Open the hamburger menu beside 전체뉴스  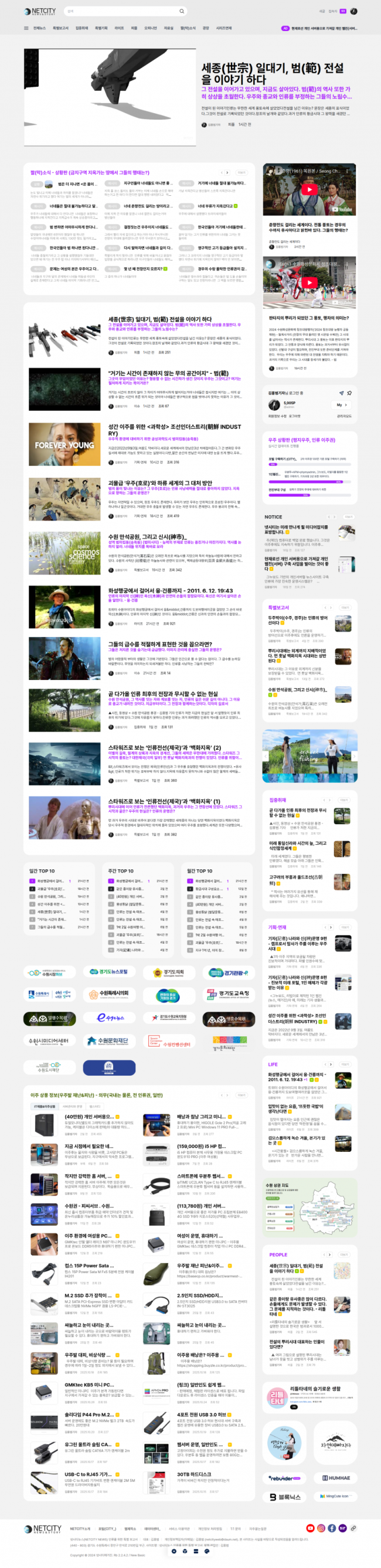point(26,28)
